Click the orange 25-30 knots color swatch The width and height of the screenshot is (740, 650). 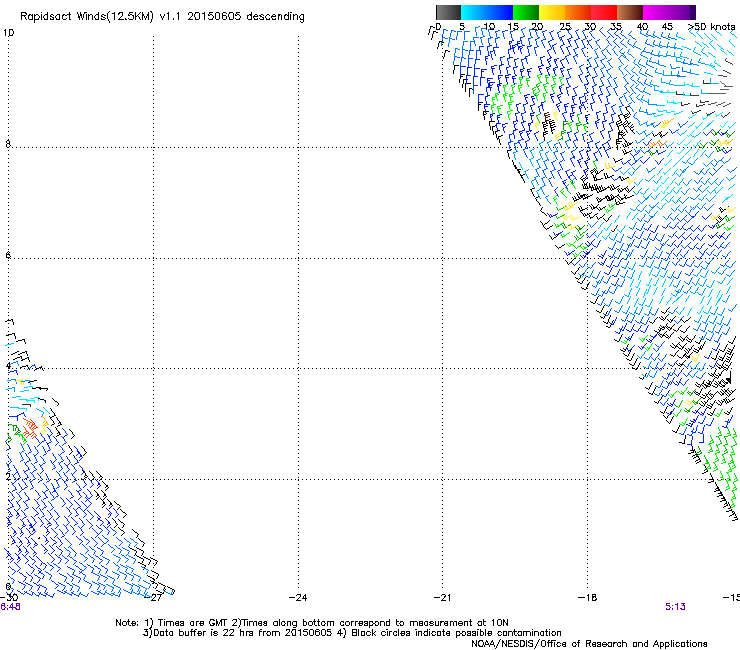pyautogui.click(x=578, y=12)
